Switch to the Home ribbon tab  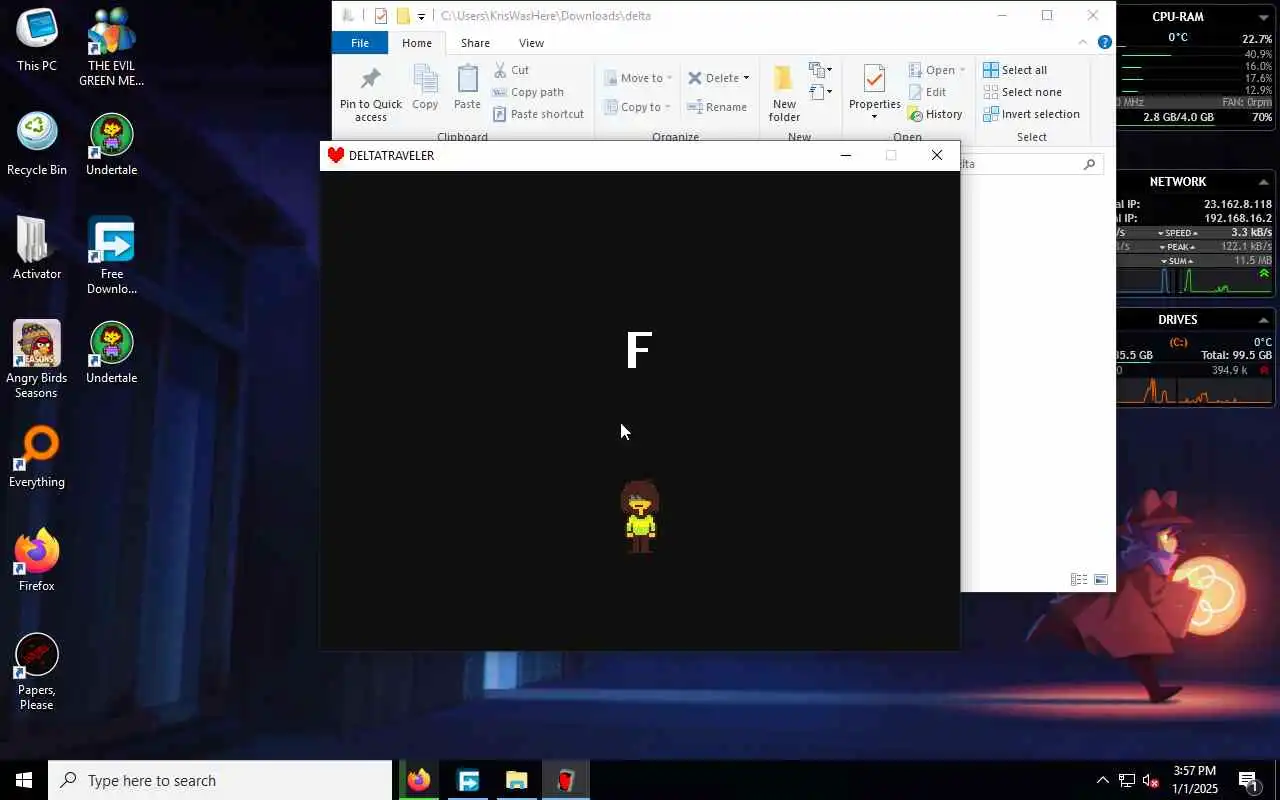(x=417, y=43)
